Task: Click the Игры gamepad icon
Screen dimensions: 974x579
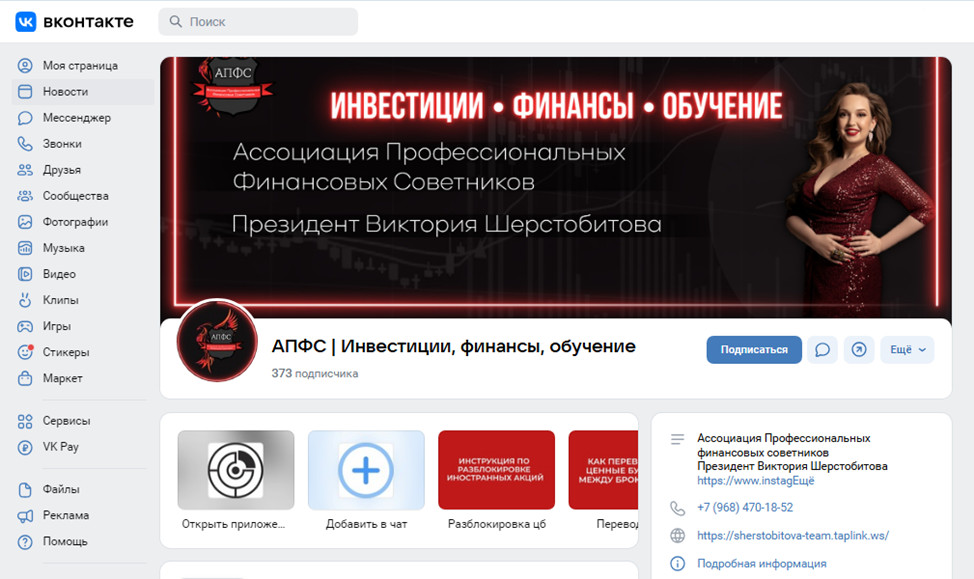Action: [x=25, y=326]
